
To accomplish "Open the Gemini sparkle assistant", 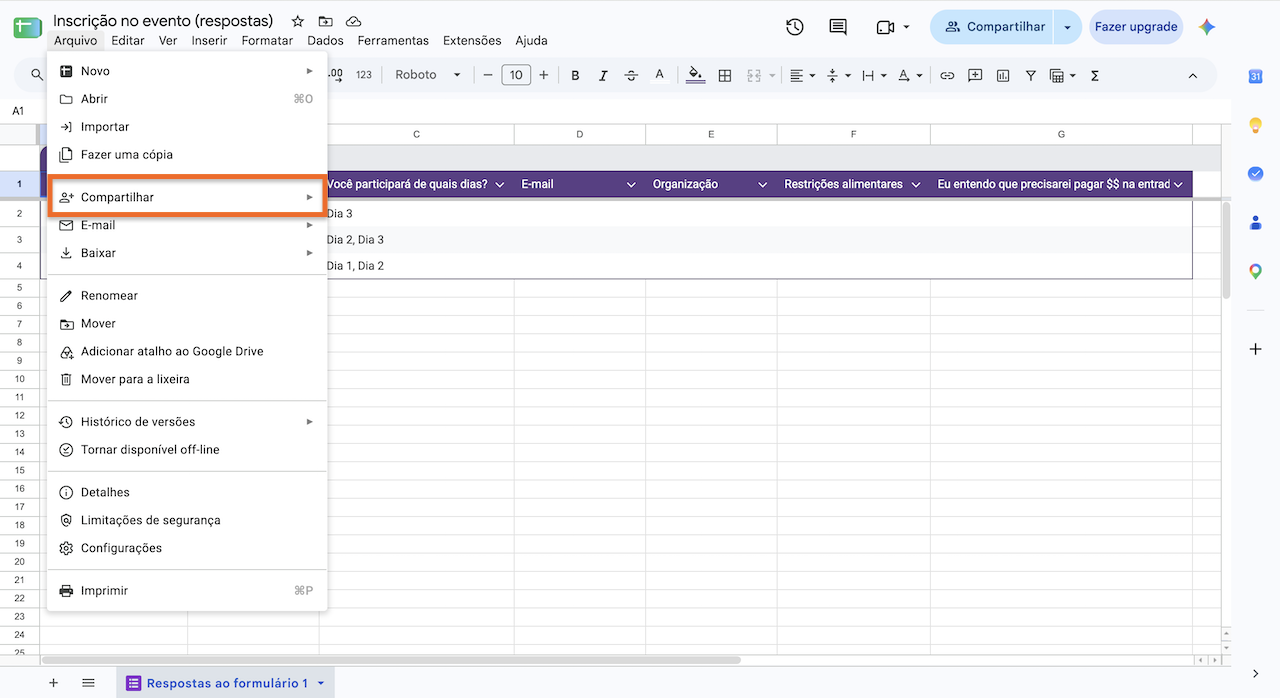I will click(1207, 27).
